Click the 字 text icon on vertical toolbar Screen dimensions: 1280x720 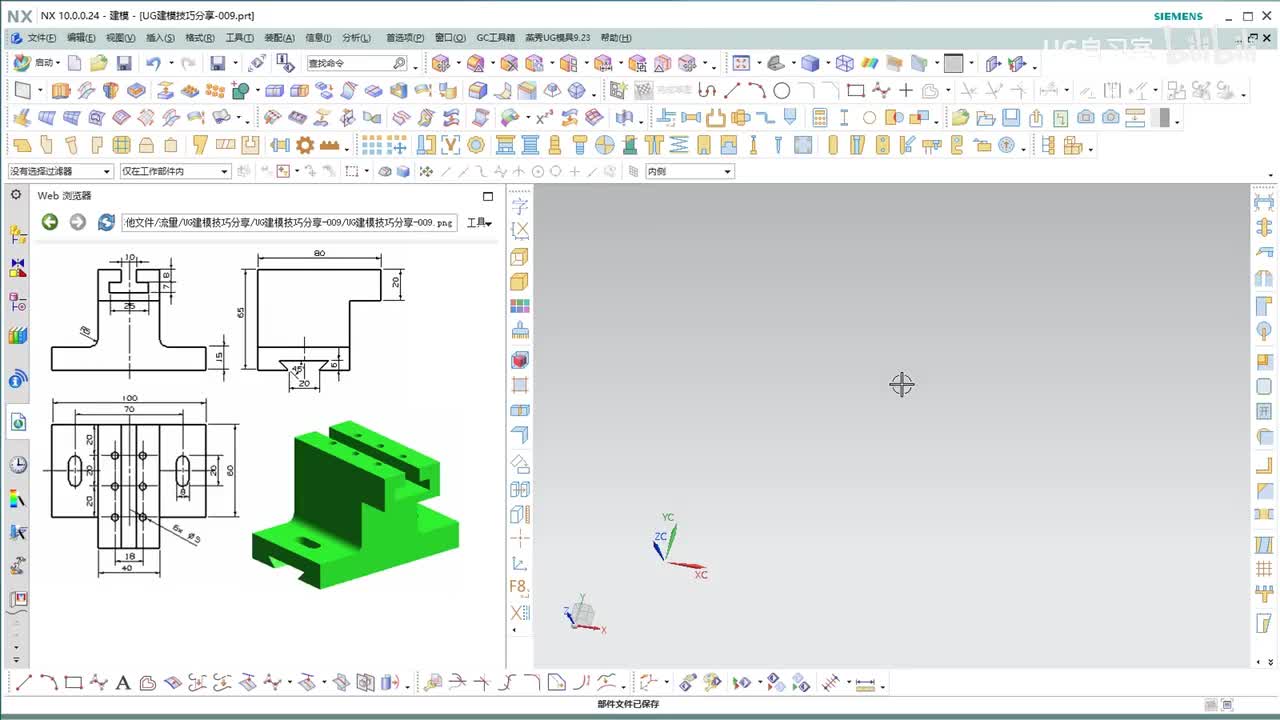click(x=520, y=206)
